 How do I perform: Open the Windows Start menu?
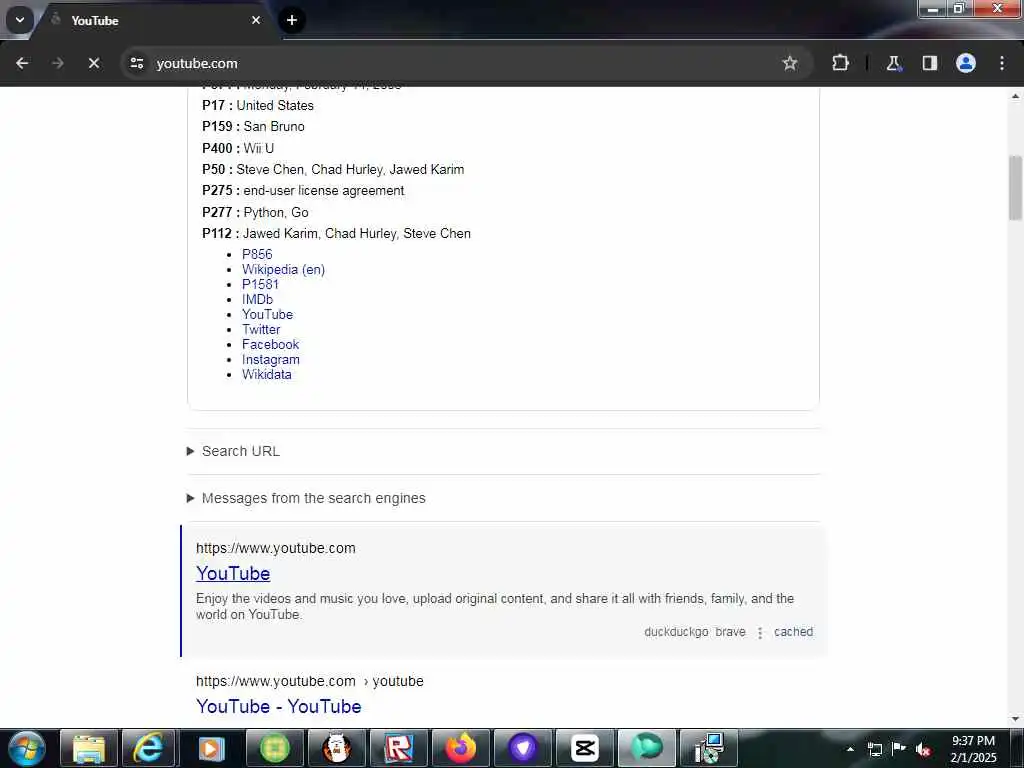(x=26, y=748)
